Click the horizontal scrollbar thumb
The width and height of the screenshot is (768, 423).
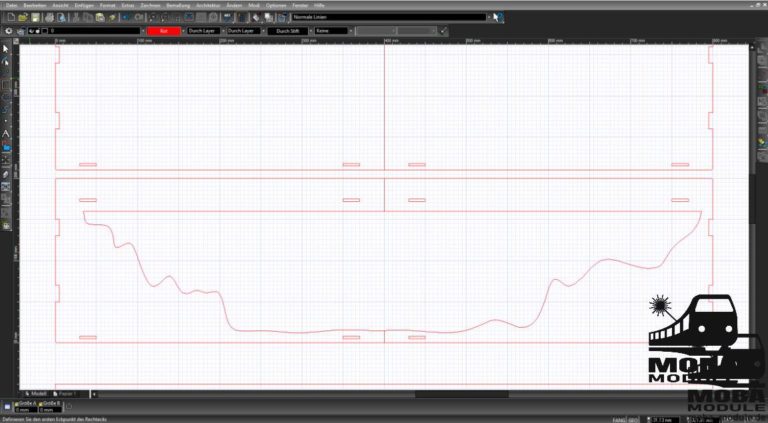461,394
